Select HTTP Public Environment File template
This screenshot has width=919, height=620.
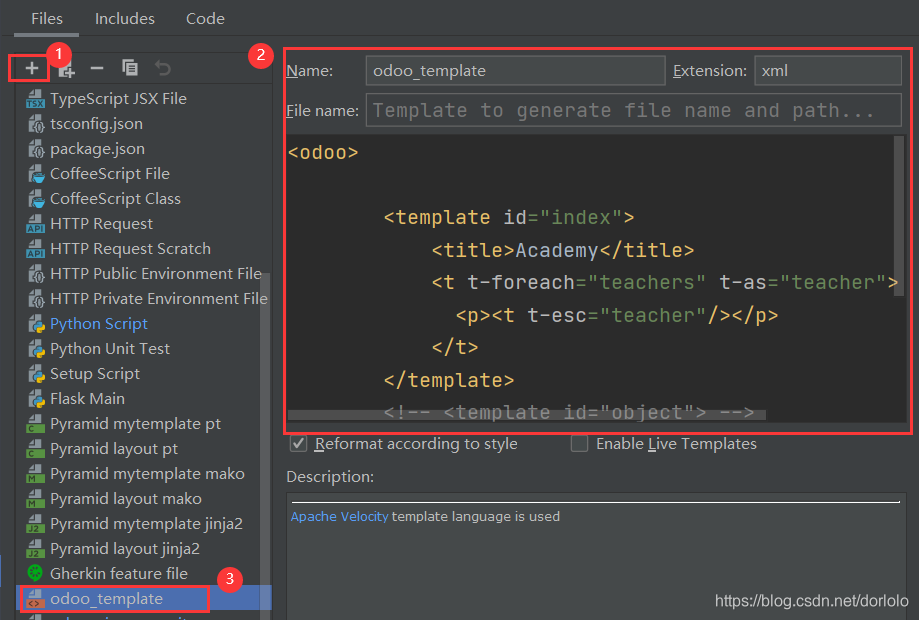point(156,274)
